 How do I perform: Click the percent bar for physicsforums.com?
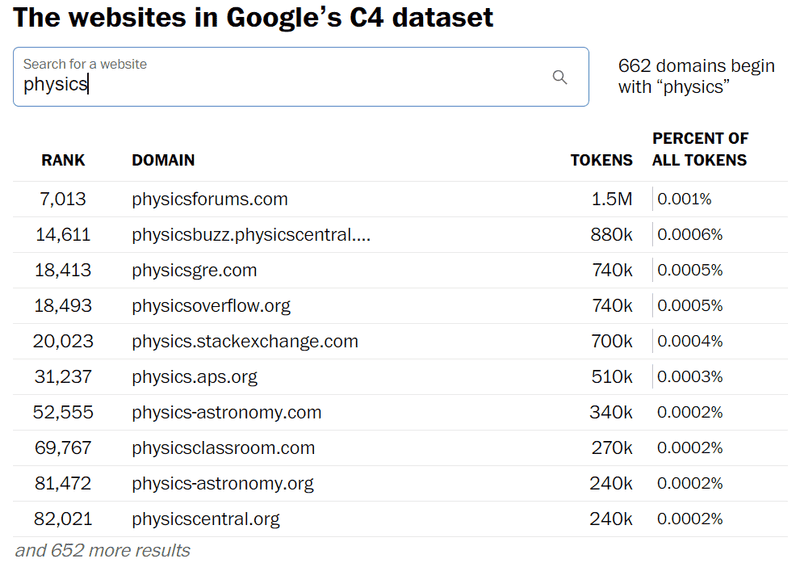[x=654, y=199]
